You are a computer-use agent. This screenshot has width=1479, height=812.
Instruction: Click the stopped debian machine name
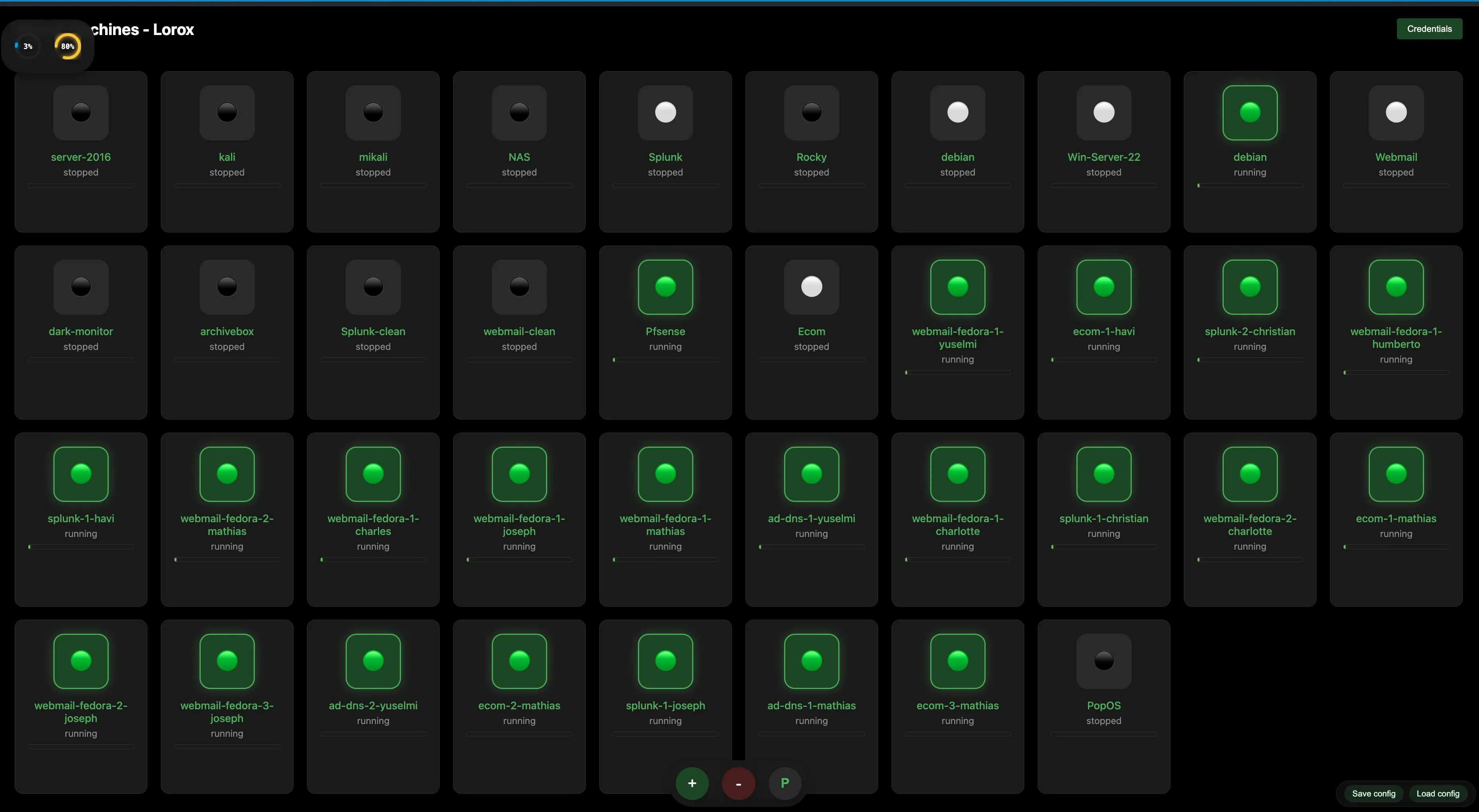pos(958,157)
